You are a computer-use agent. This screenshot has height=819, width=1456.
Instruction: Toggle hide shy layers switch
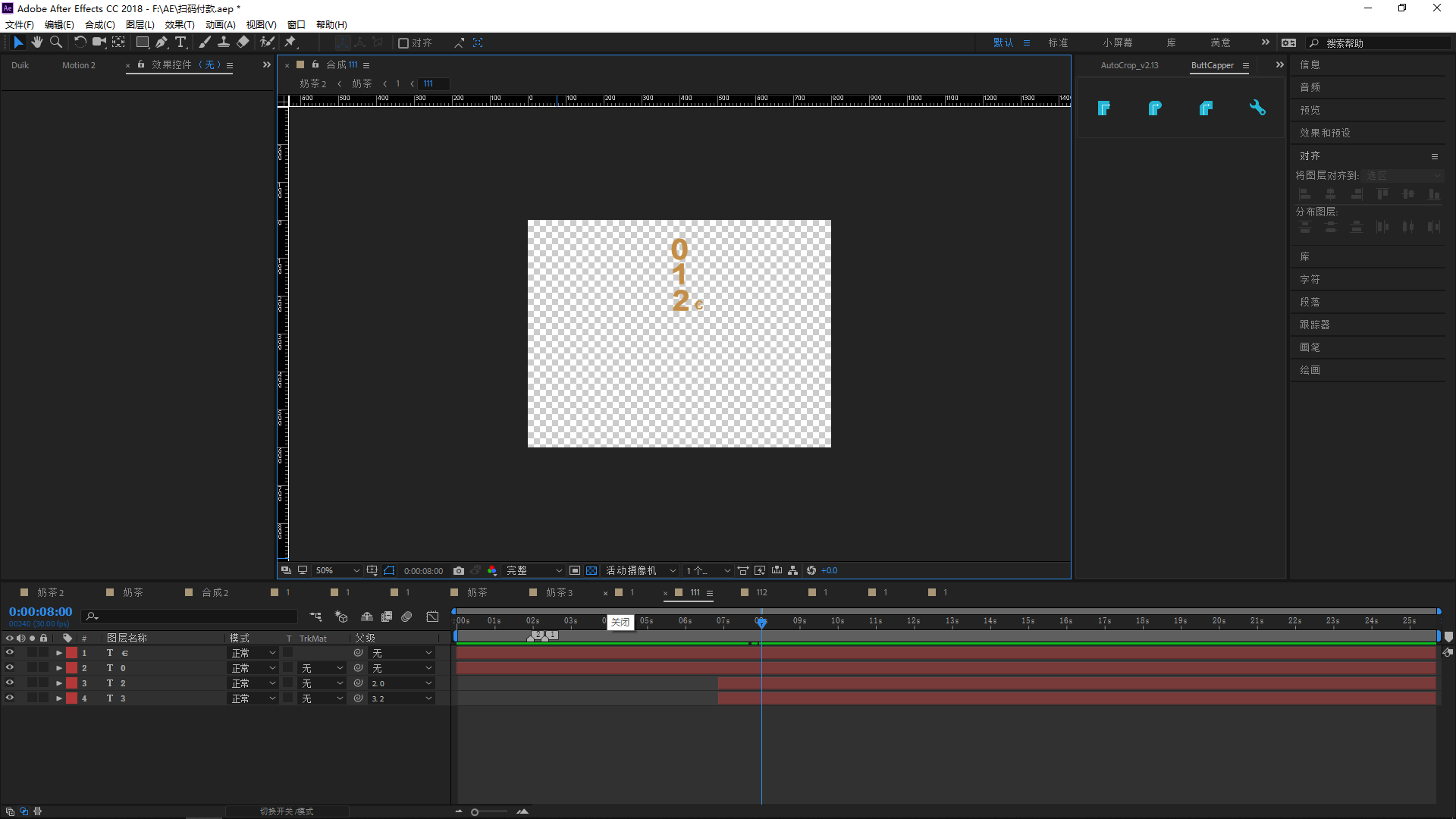(x=367, y=617)
